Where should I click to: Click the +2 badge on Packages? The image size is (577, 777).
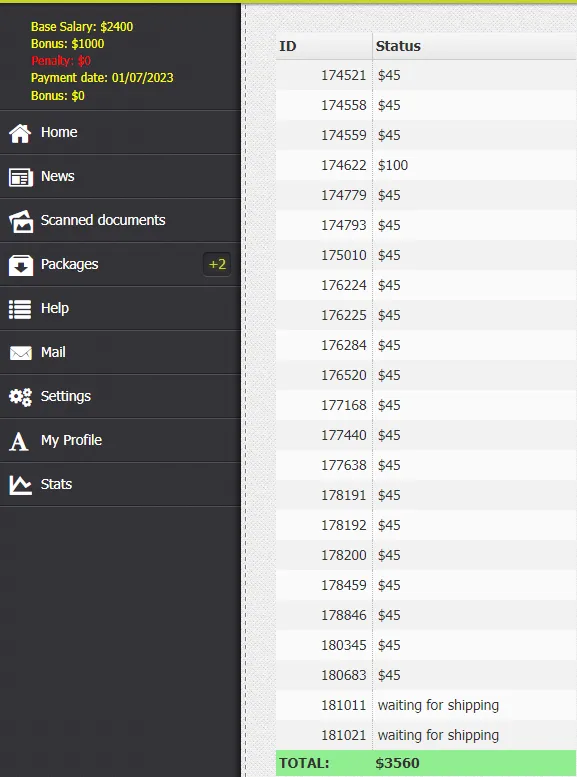(217, 264)
